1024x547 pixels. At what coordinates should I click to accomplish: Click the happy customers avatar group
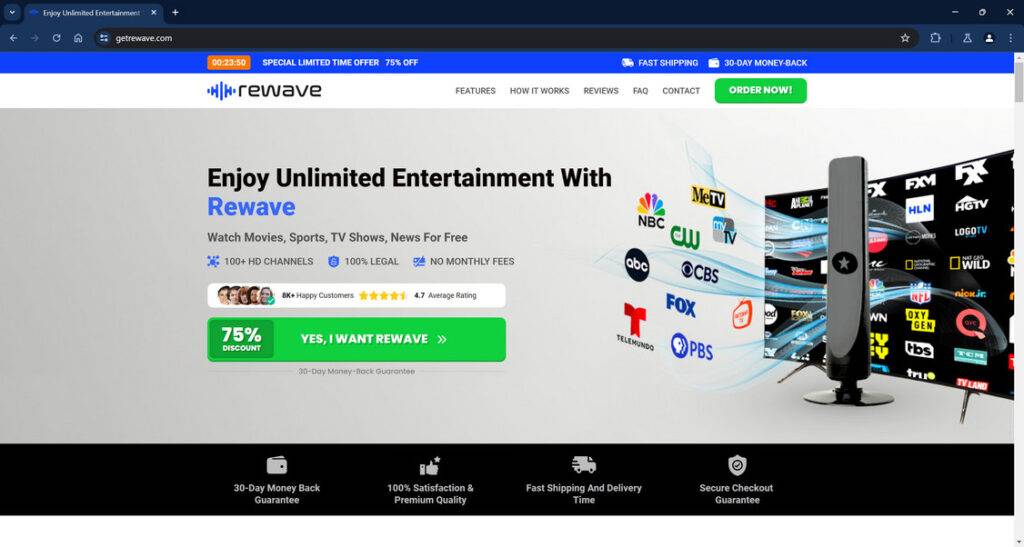tap(246, 296)
